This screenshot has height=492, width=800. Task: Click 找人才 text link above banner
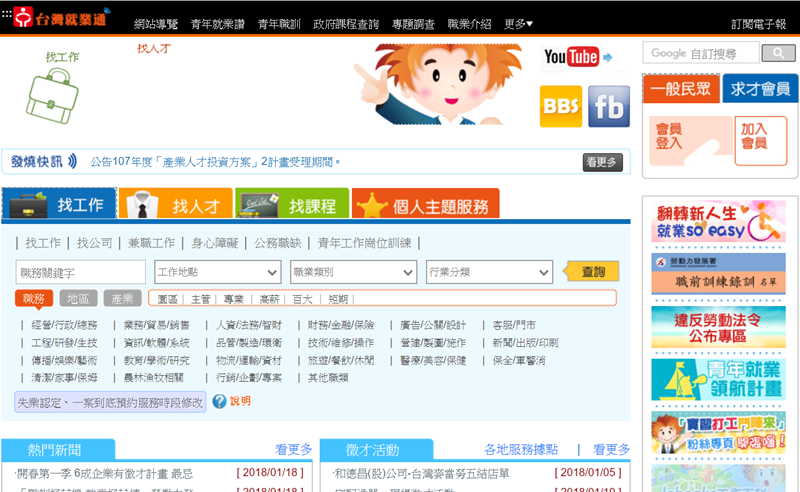coord(154,48)
